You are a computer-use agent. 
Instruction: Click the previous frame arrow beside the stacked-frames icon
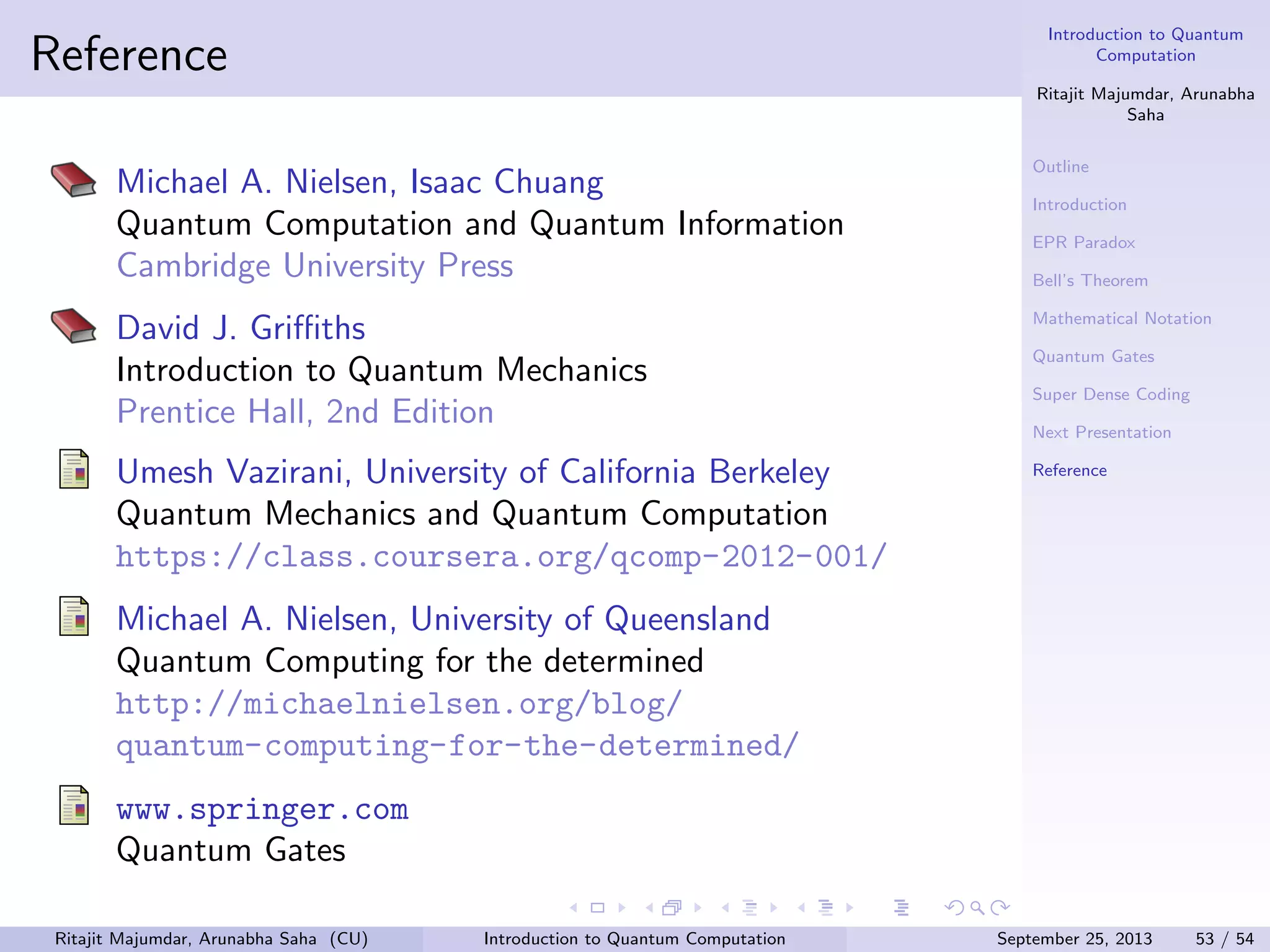pyautogui.click(x=649, y=908)
